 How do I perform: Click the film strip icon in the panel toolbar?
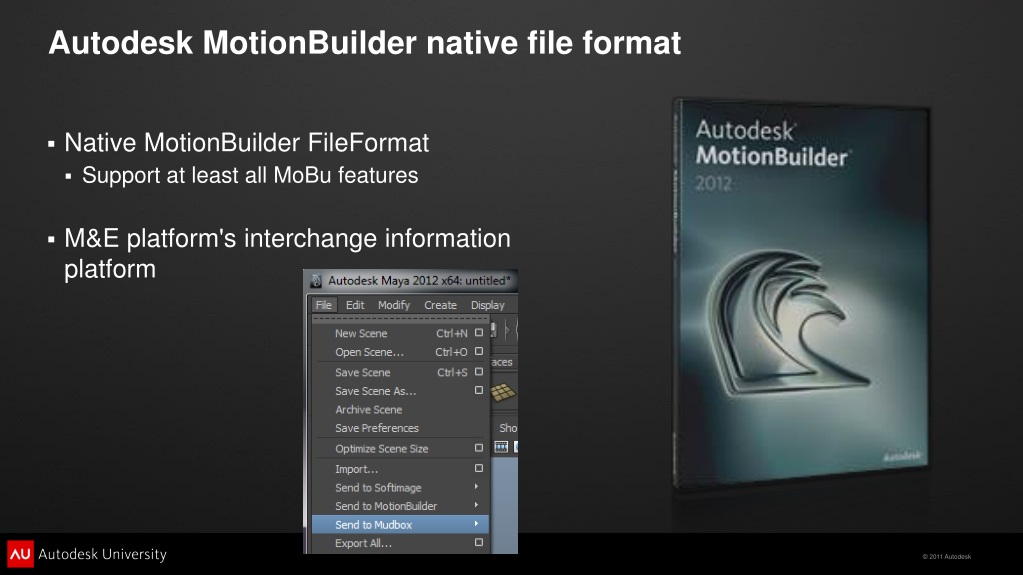[501, 447]
